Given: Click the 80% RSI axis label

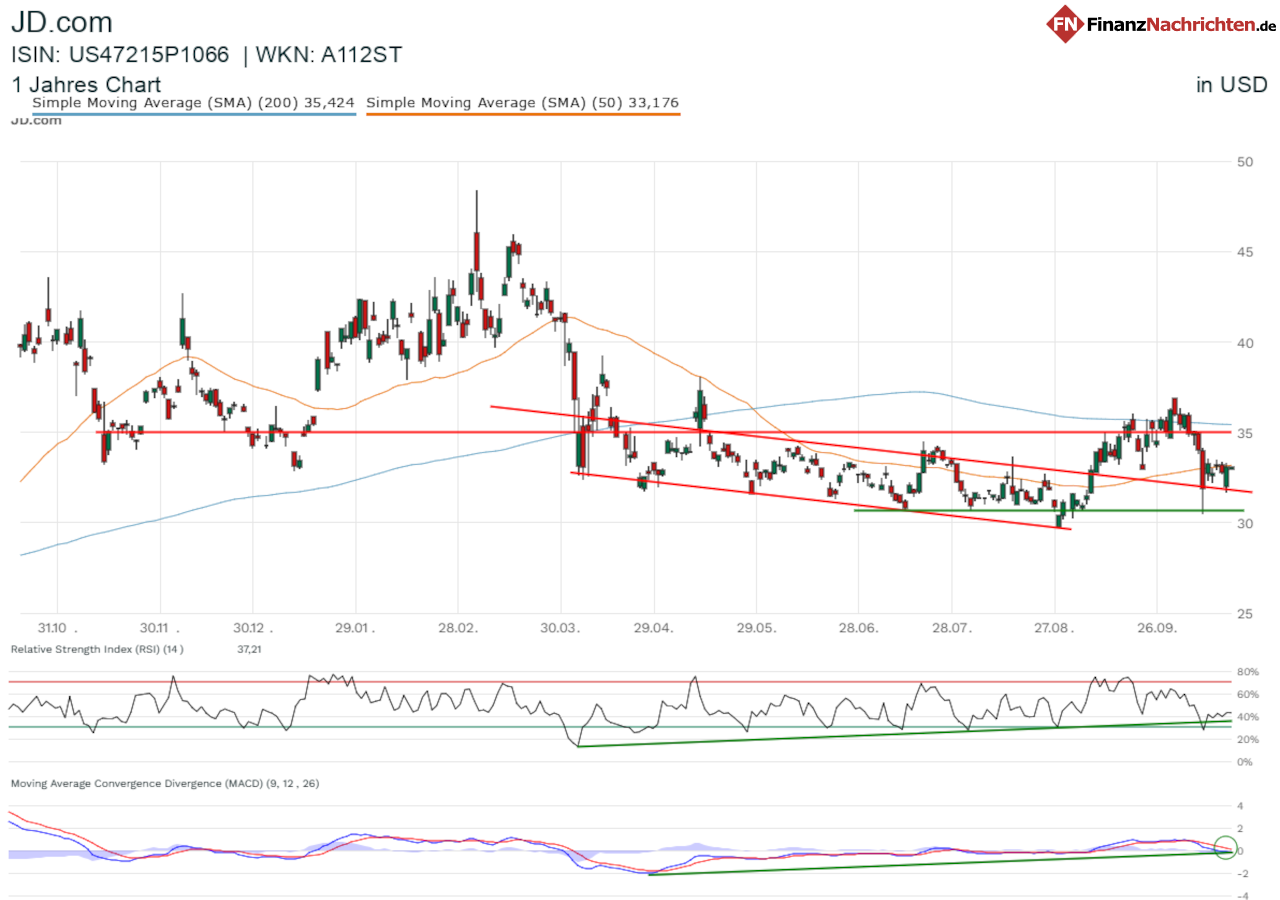Looking at the screenshot, I should click(x=1246, y=671).
